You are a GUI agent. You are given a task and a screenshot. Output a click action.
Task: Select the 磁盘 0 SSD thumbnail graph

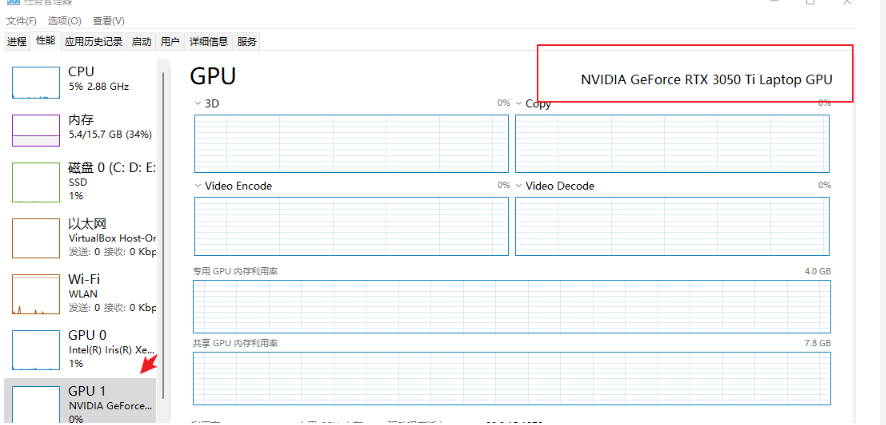tap(36, 182)
